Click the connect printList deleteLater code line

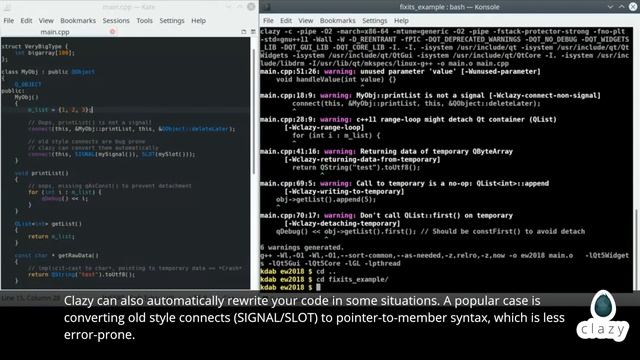coord(131,129)
